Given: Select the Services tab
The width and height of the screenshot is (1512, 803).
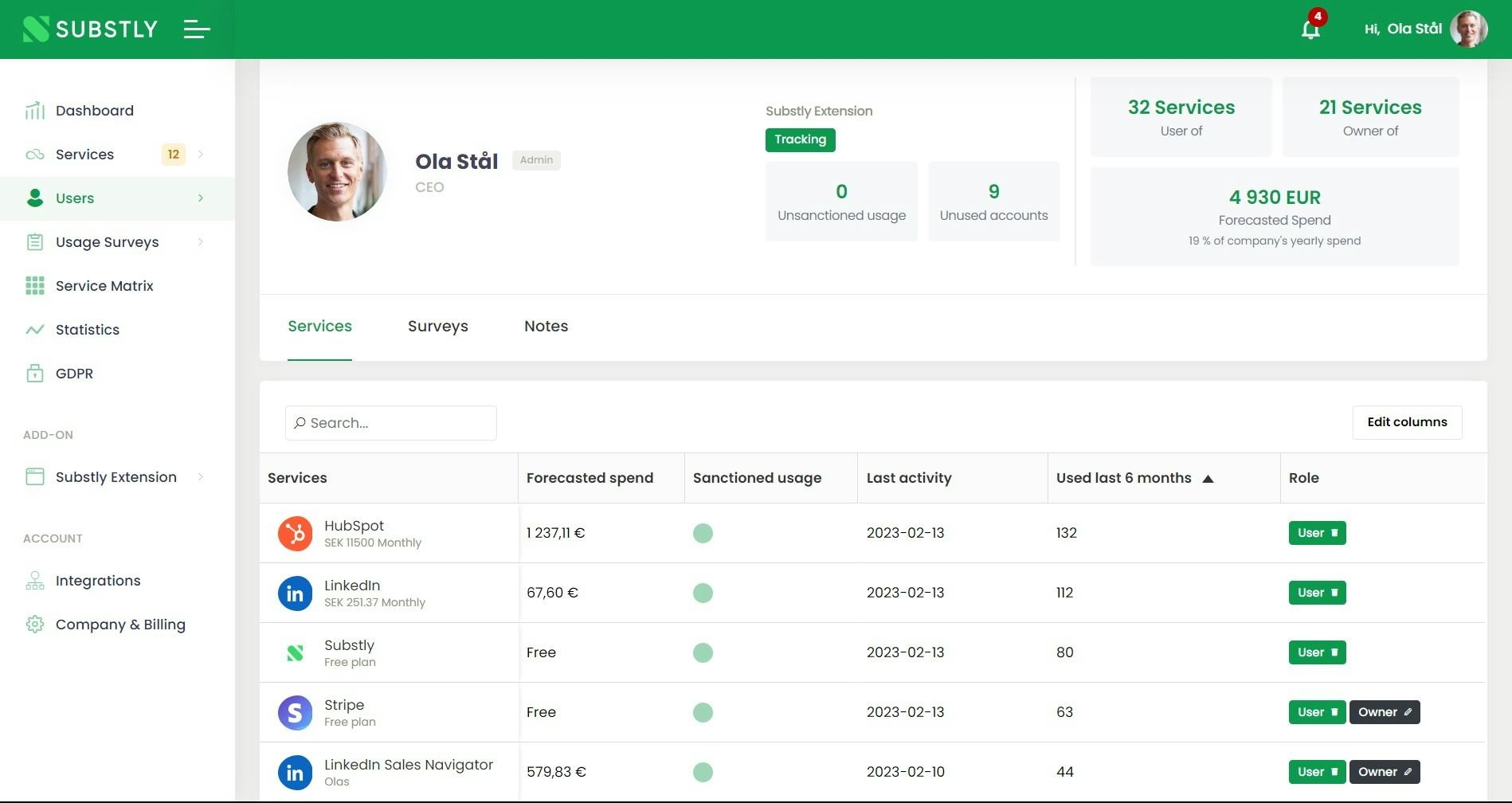Looking at the screenshot, I should [x=319, y=327].
